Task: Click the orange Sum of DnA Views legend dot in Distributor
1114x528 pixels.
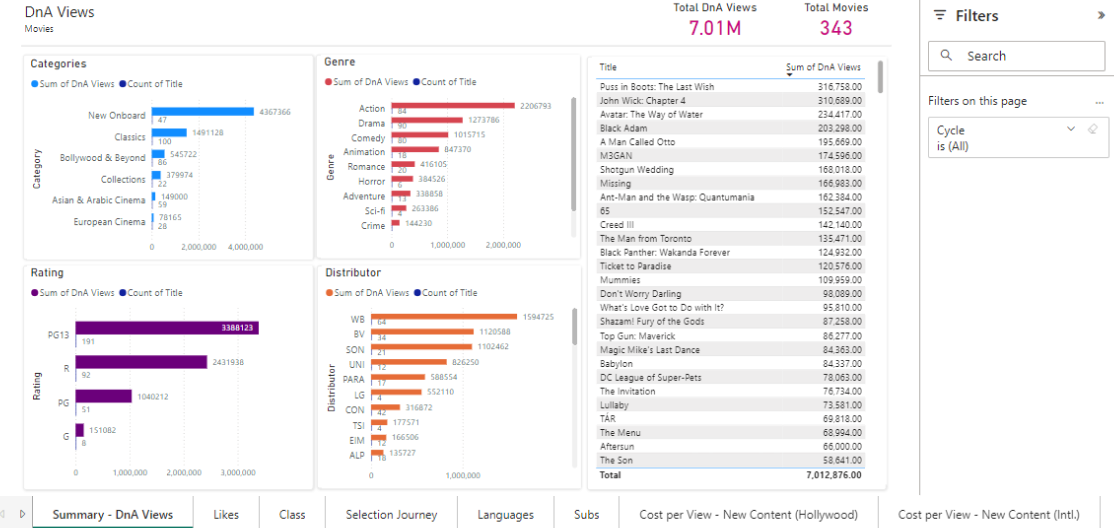Action: [x=328, y=293]
